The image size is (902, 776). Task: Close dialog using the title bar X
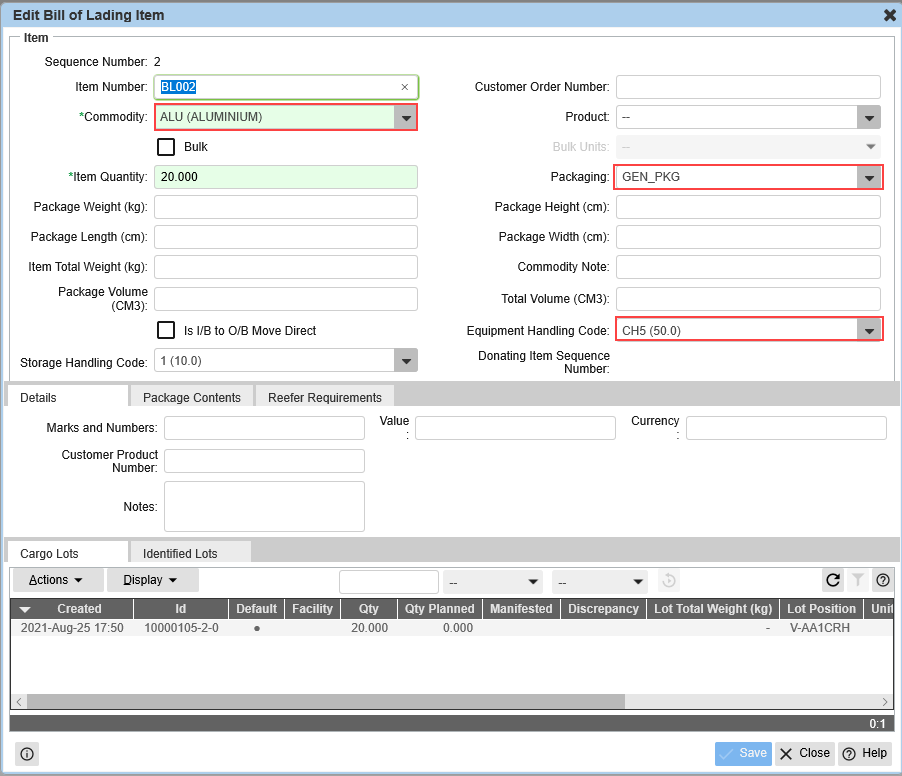coord(889,15)
